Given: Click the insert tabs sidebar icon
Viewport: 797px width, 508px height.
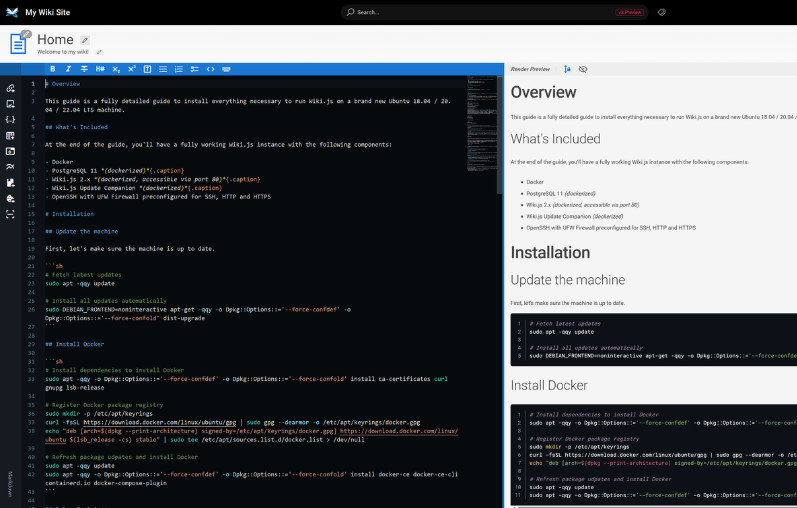Looking at the screenshot, I should 10,151.
